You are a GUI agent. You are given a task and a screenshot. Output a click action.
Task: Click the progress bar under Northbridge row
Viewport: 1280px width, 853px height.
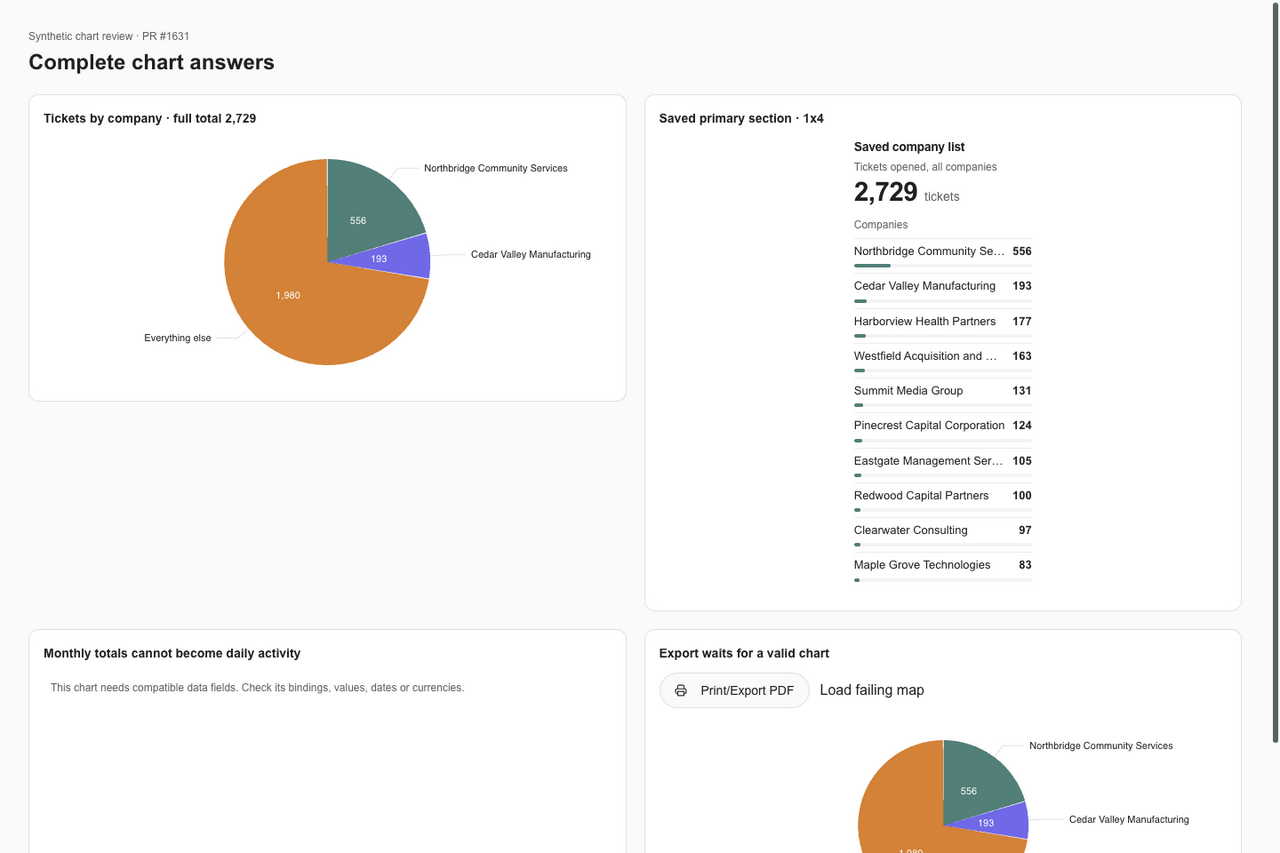943,266
